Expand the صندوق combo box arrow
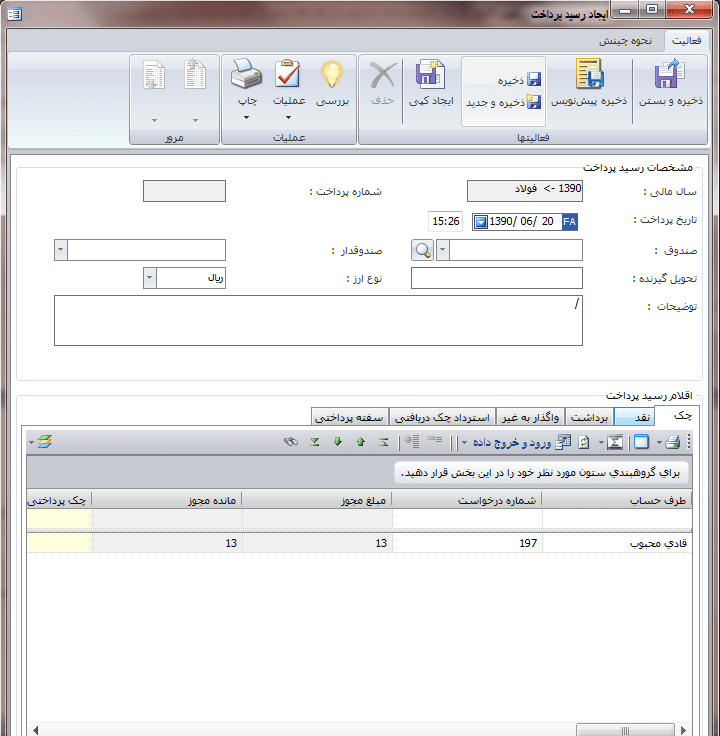Screen dimensions: 720x736 444,250
